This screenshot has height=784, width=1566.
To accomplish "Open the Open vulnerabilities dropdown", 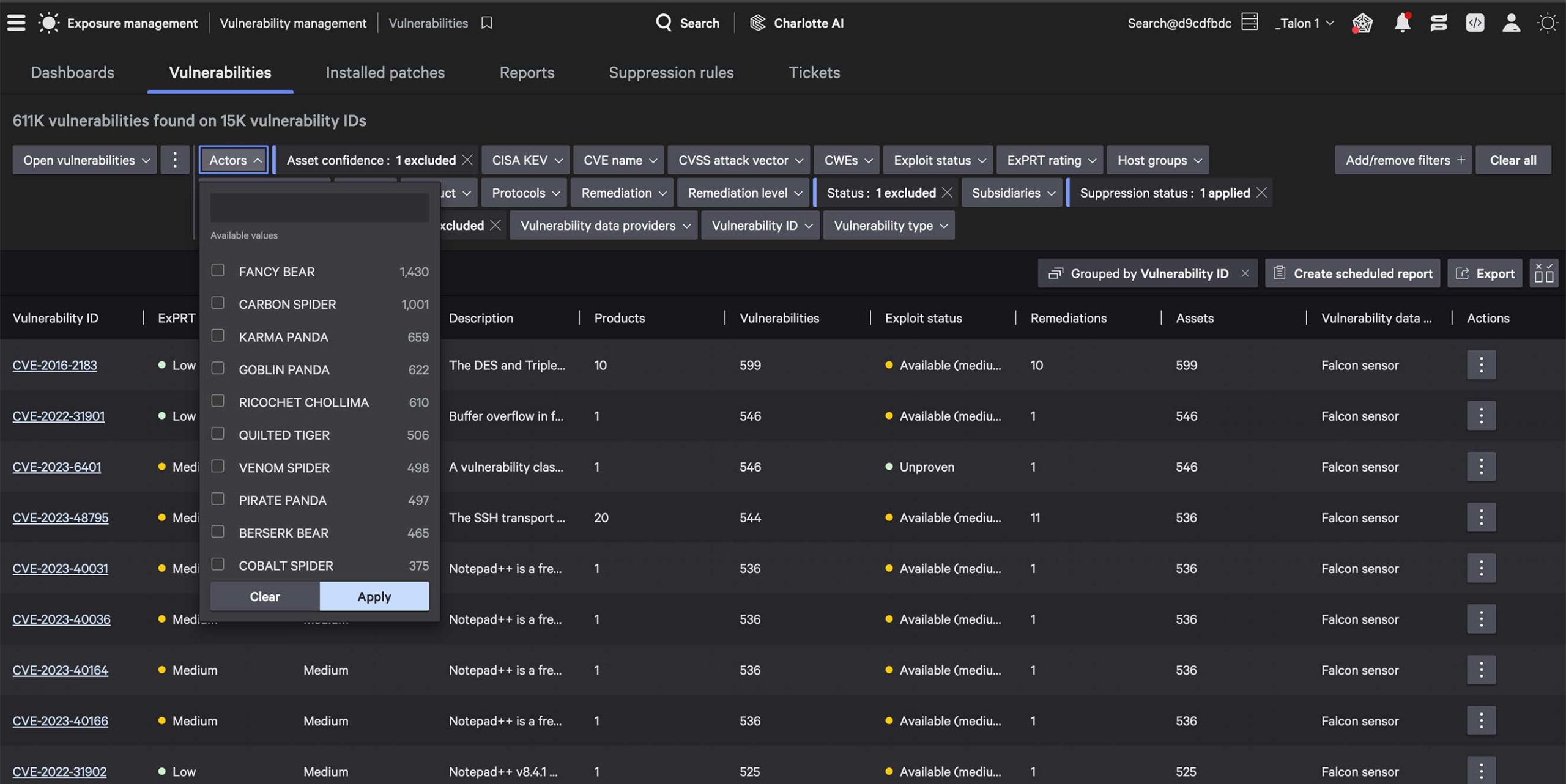I will (84, 160).
